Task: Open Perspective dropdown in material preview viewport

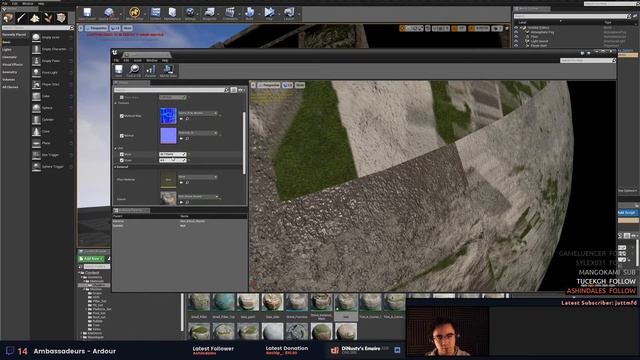Action: pos(269,85)
